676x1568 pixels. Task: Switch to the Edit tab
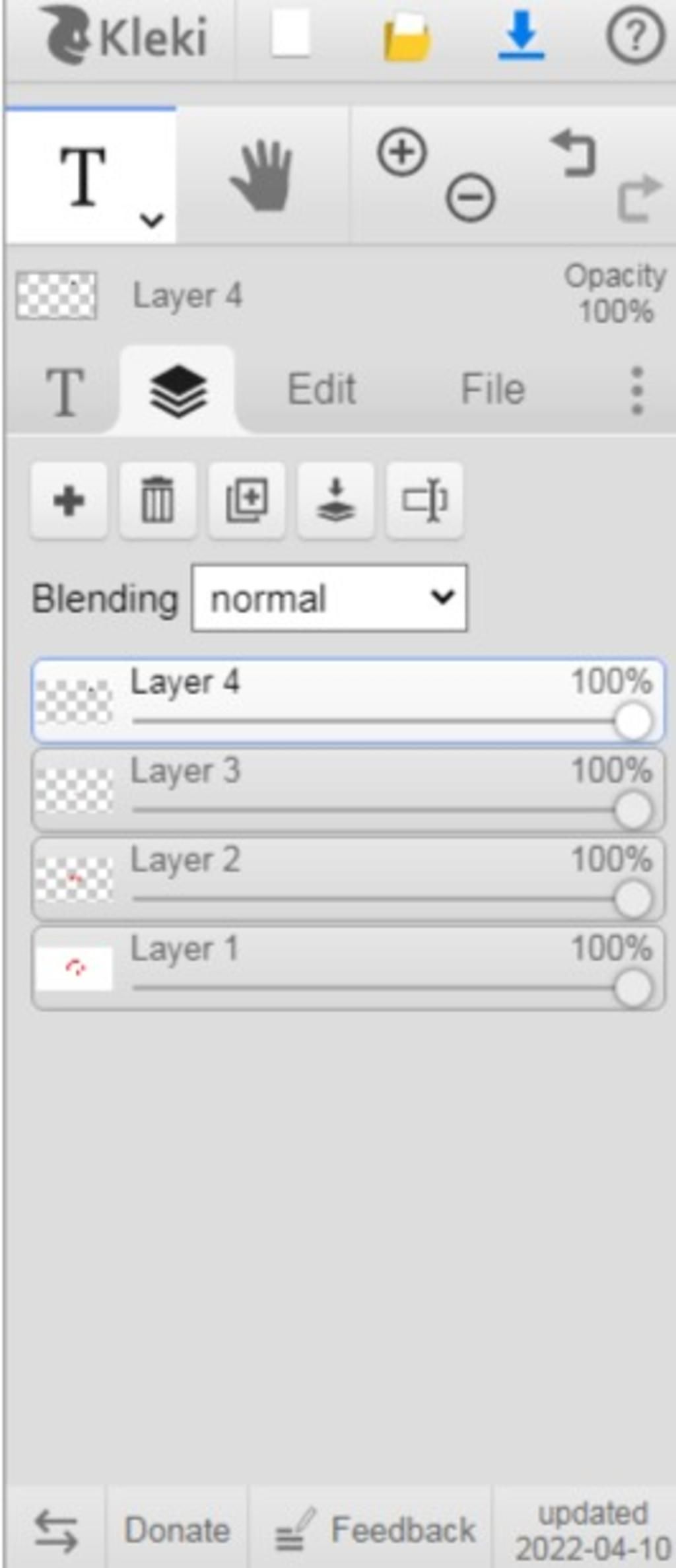coord(321,389)
